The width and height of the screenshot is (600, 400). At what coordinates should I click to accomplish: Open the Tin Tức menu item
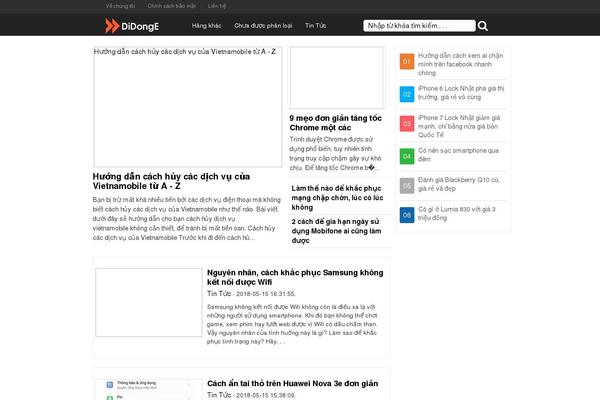pyautogui.click(x=316, y=26)
